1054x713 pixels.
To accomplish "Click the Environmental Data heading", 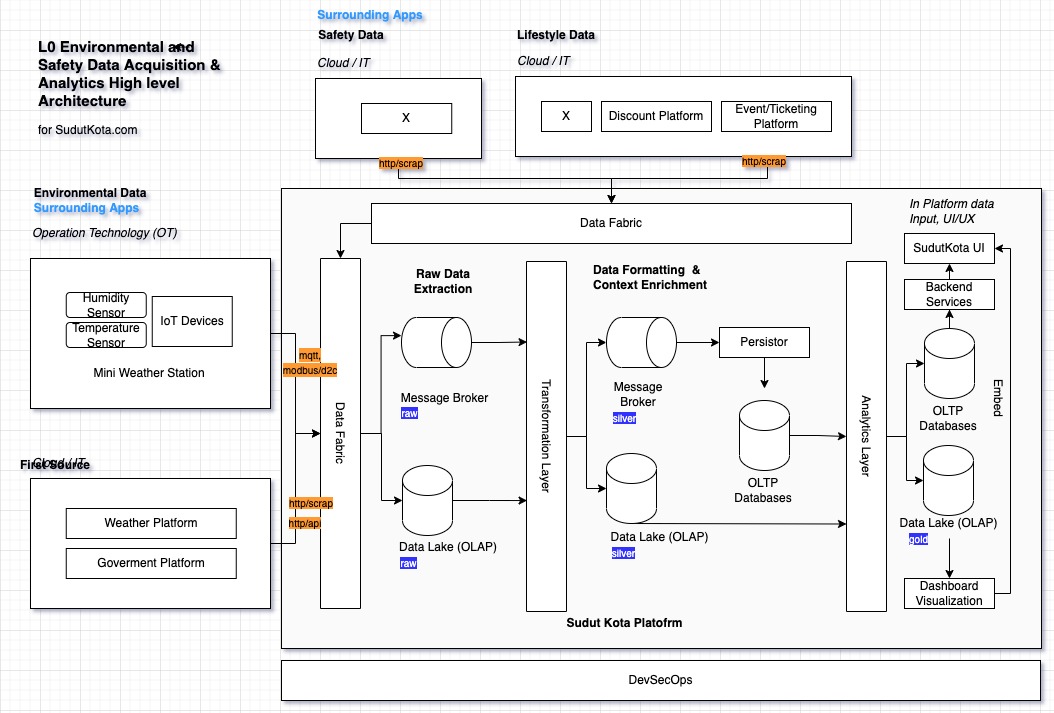I will [90, 193].
